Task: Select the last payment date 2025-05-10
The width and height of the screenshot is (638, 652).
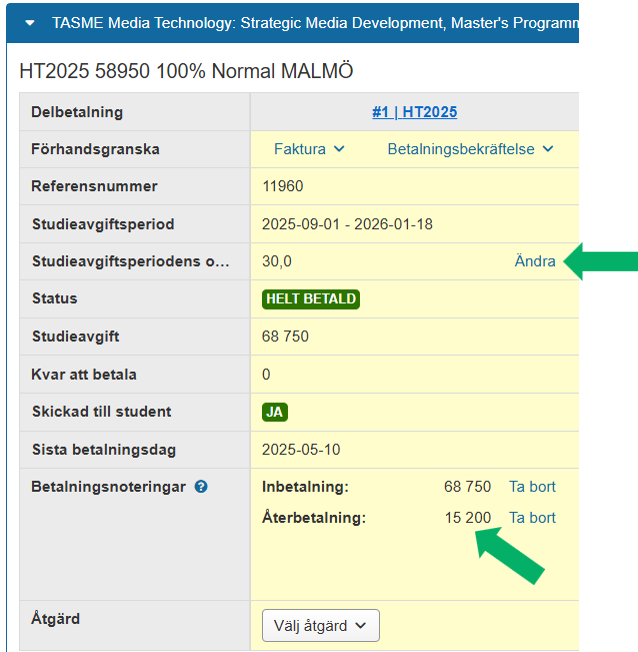Action: [301, 449]
